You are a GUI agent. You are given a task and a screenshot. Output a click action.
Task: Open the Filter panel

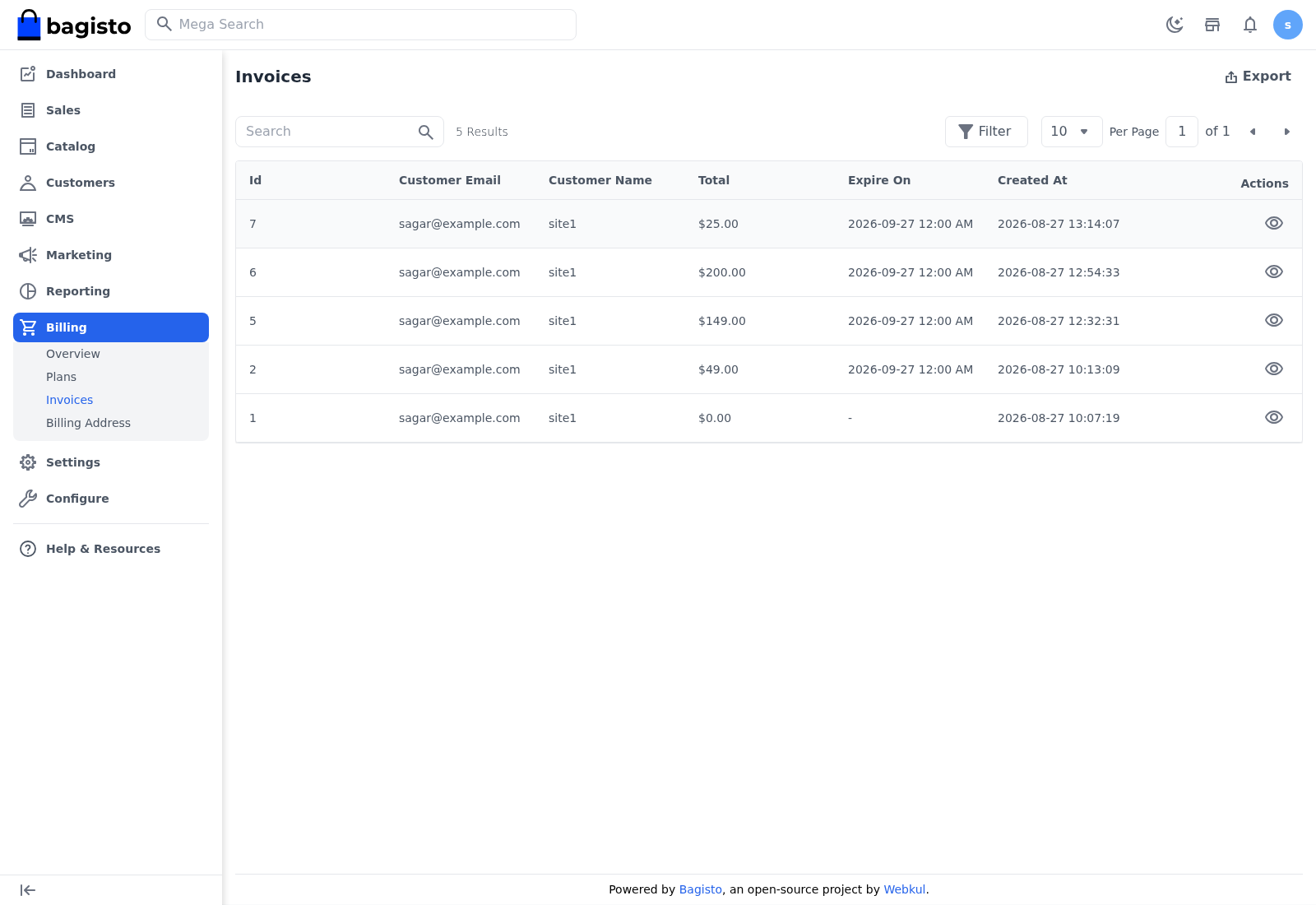pos(986,132)
